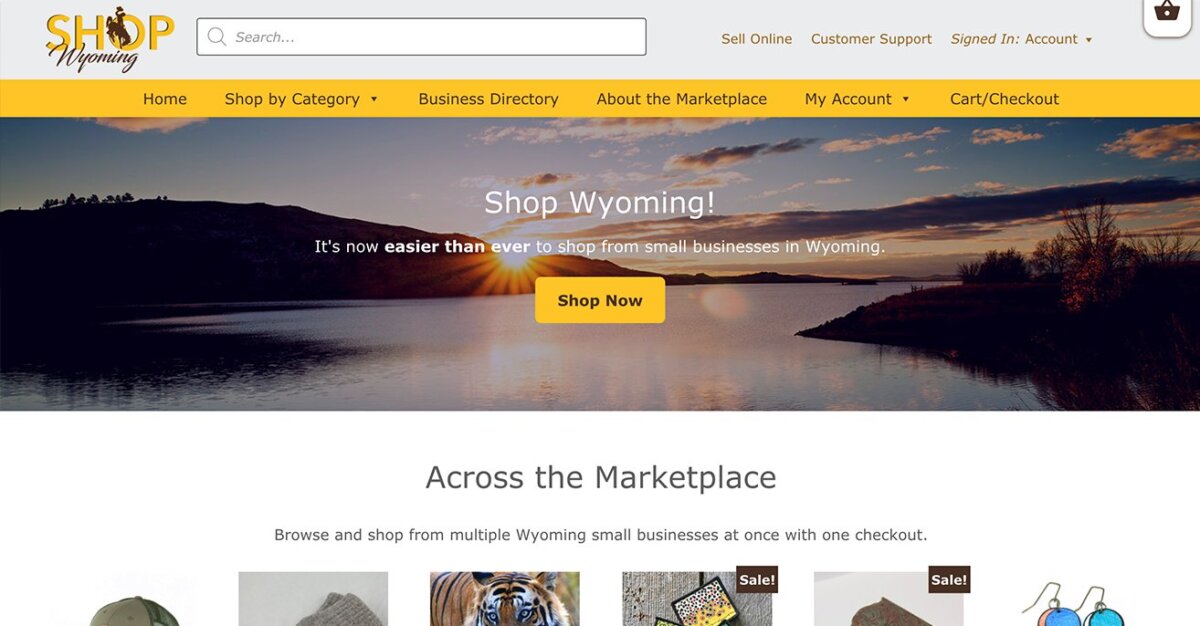This screenshot has width=1200, height=626.
Task: Open About the Marketplace
Action: tap(682, 99)
